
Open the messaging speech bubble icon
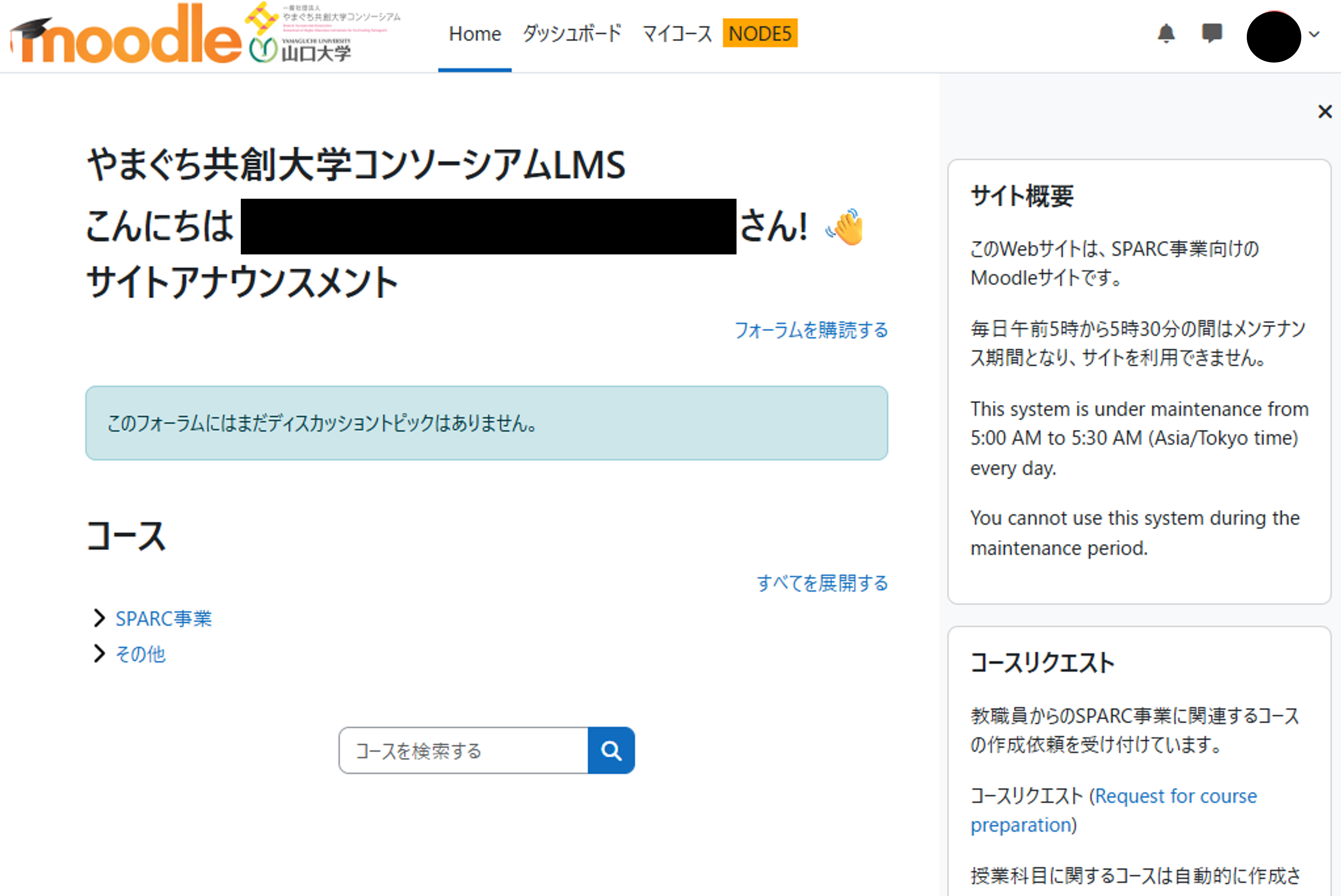[1212, 33]
